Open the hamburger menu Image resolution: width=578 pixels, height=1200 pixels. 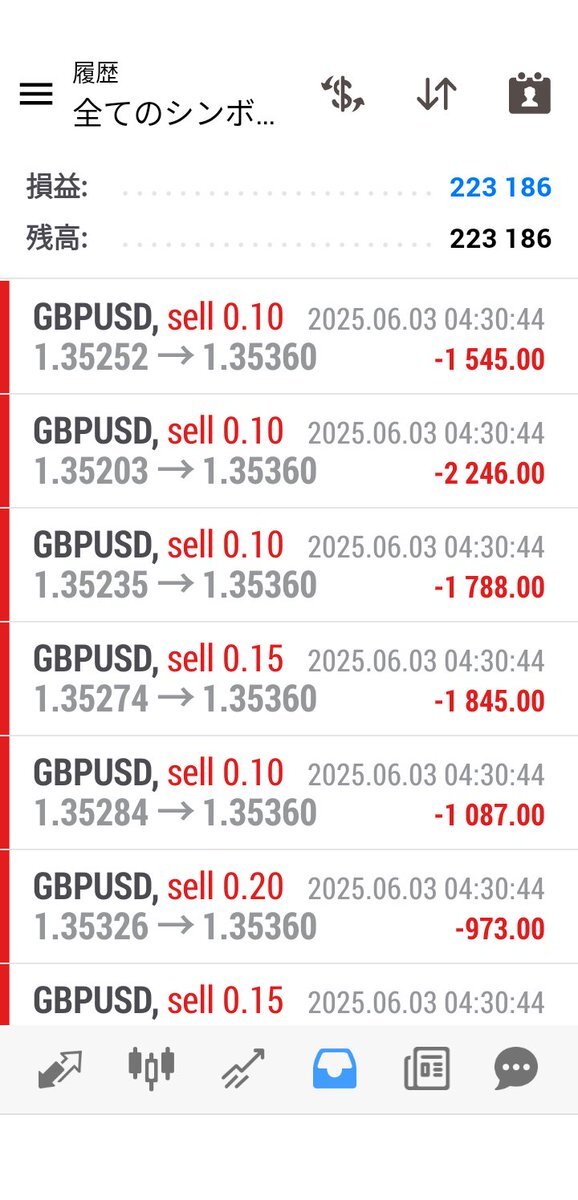coord(36,94)
